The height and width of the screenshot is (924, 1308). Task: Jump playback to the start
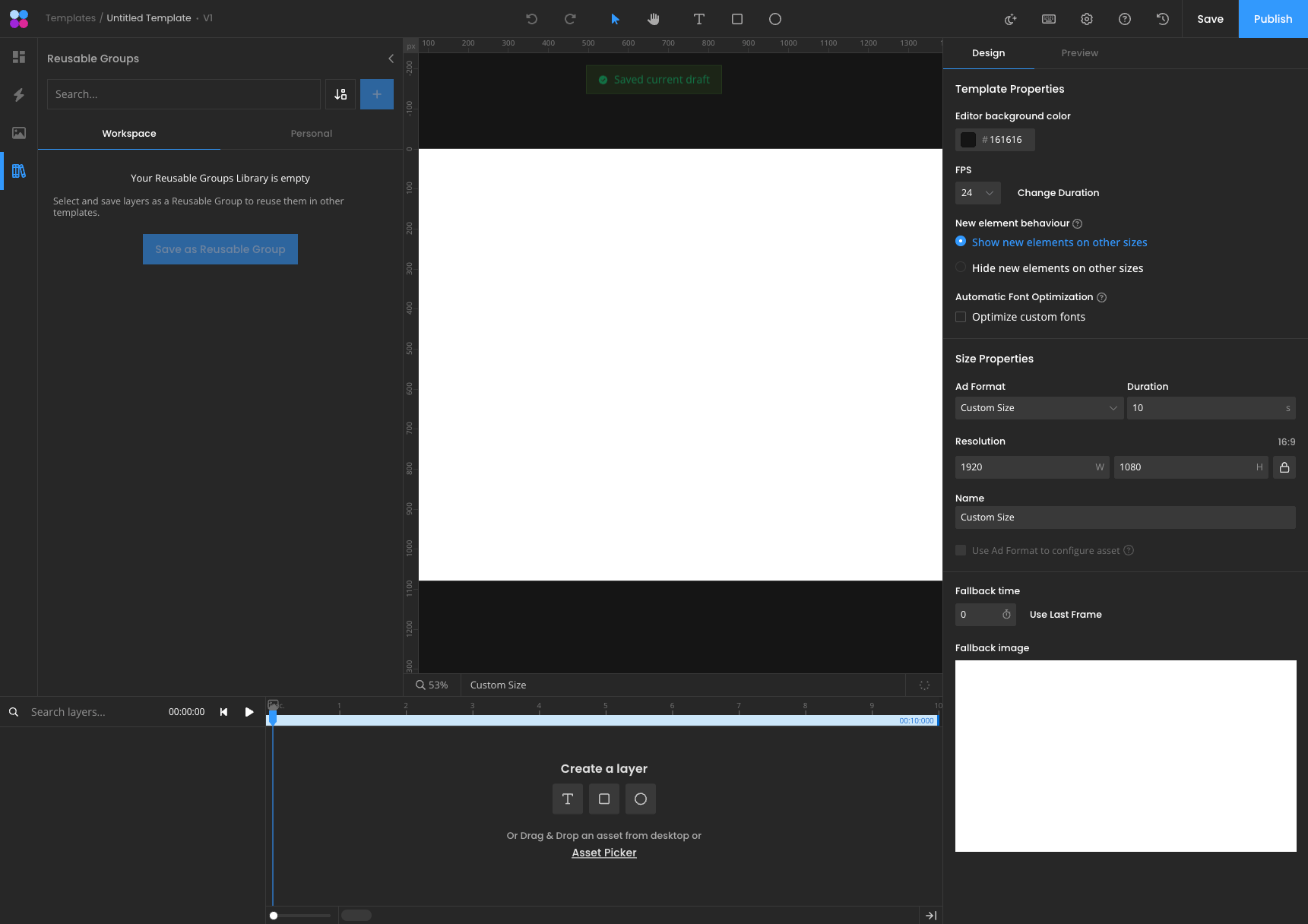coord(223,712)
